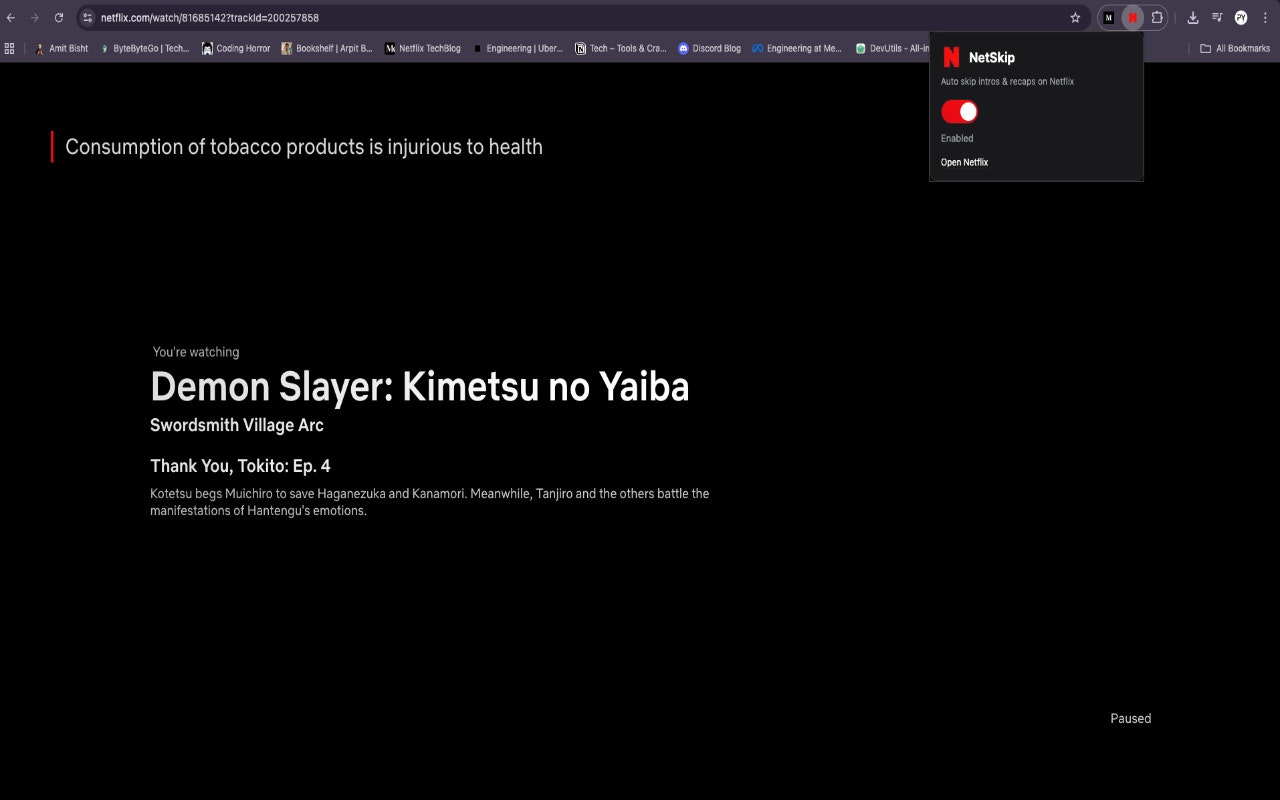1280x800 pixels.
Task: Open the Discord Blog bookmark
Action: [x=710, y=48]
